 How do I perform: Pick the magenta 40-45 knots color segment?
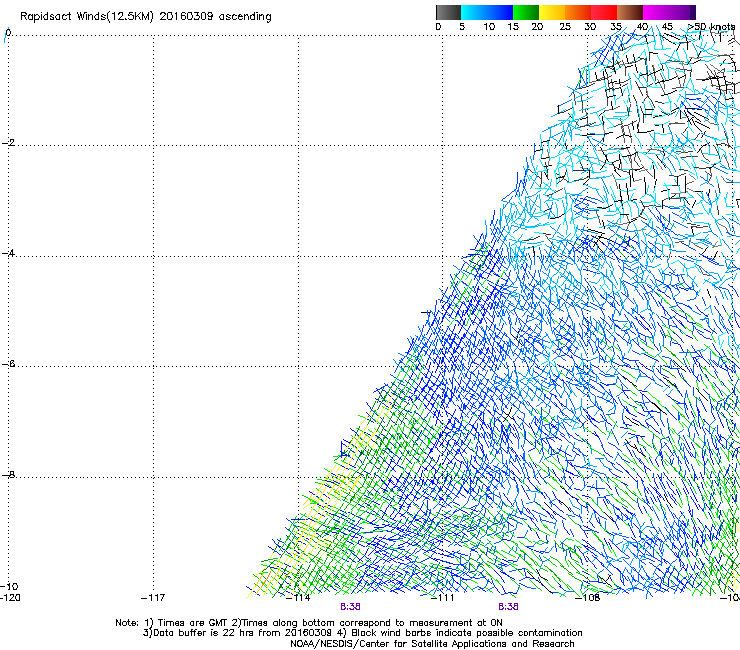pos(656,12)
